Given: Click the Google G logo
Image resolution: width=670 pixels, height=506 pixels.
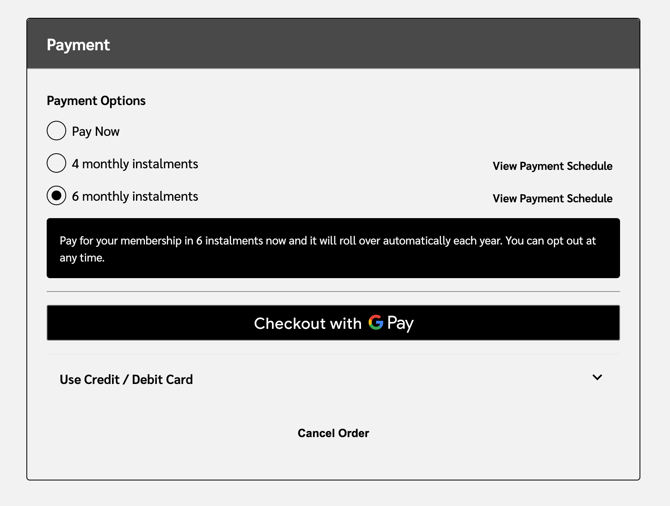Looking at the screenshot, I should tap(376, 322).
